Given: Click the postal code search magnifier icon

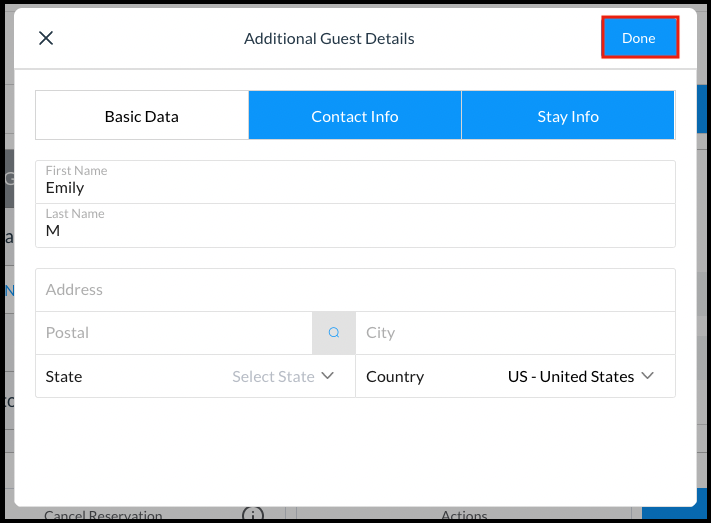Looking at the screenshot, I should (334, 333).
